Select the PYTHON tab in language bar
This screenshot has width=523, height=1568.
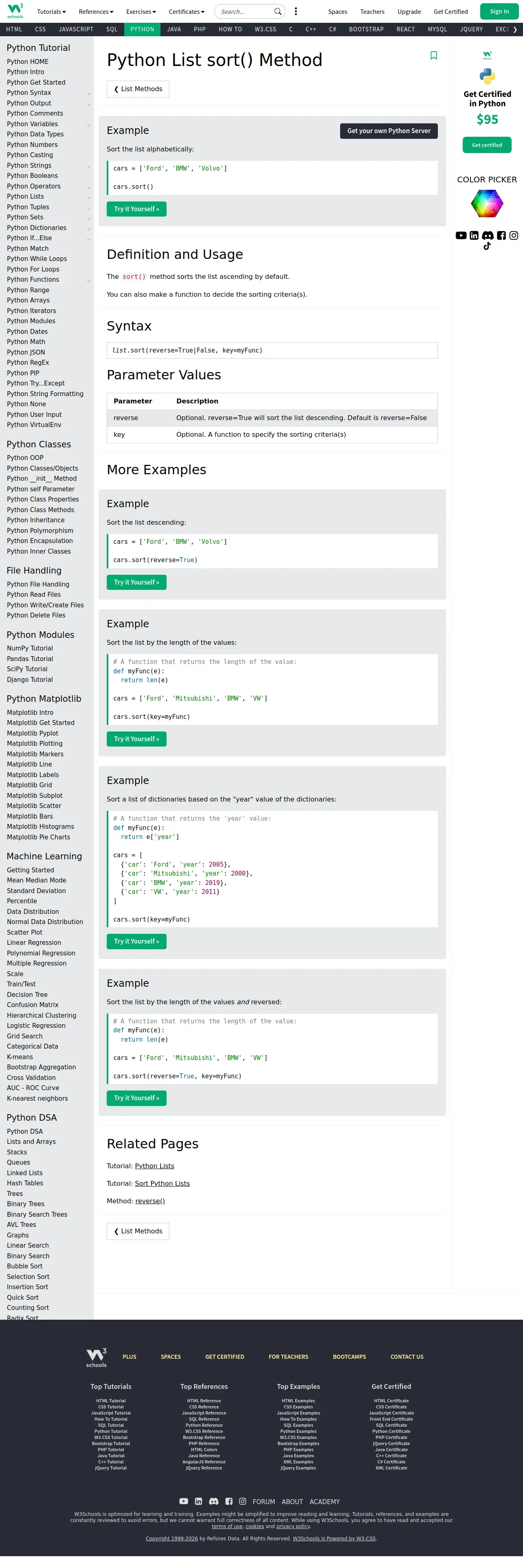pos(143,29)
